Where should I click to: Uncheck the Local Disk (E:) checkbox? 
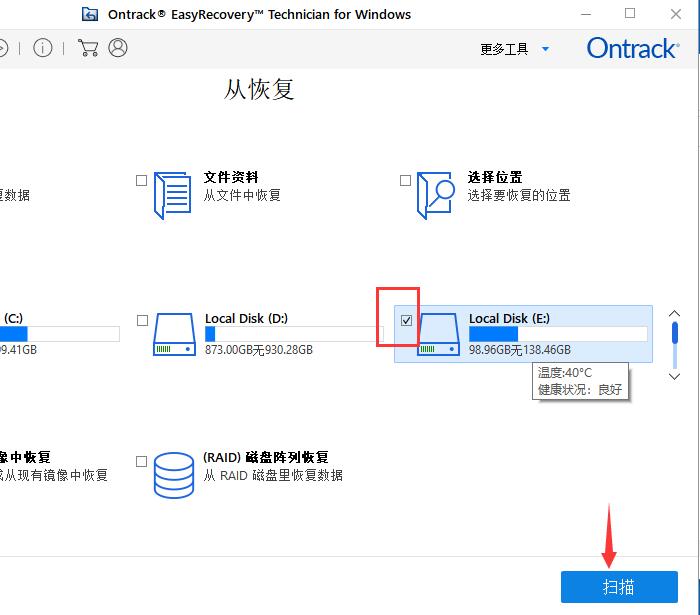pos(406,320)
